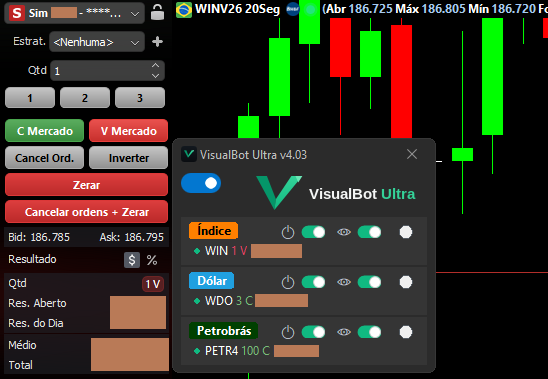Click the eye icon in Índice row
The height and width of the screenshot is (379, 548).
coord(344,232)
